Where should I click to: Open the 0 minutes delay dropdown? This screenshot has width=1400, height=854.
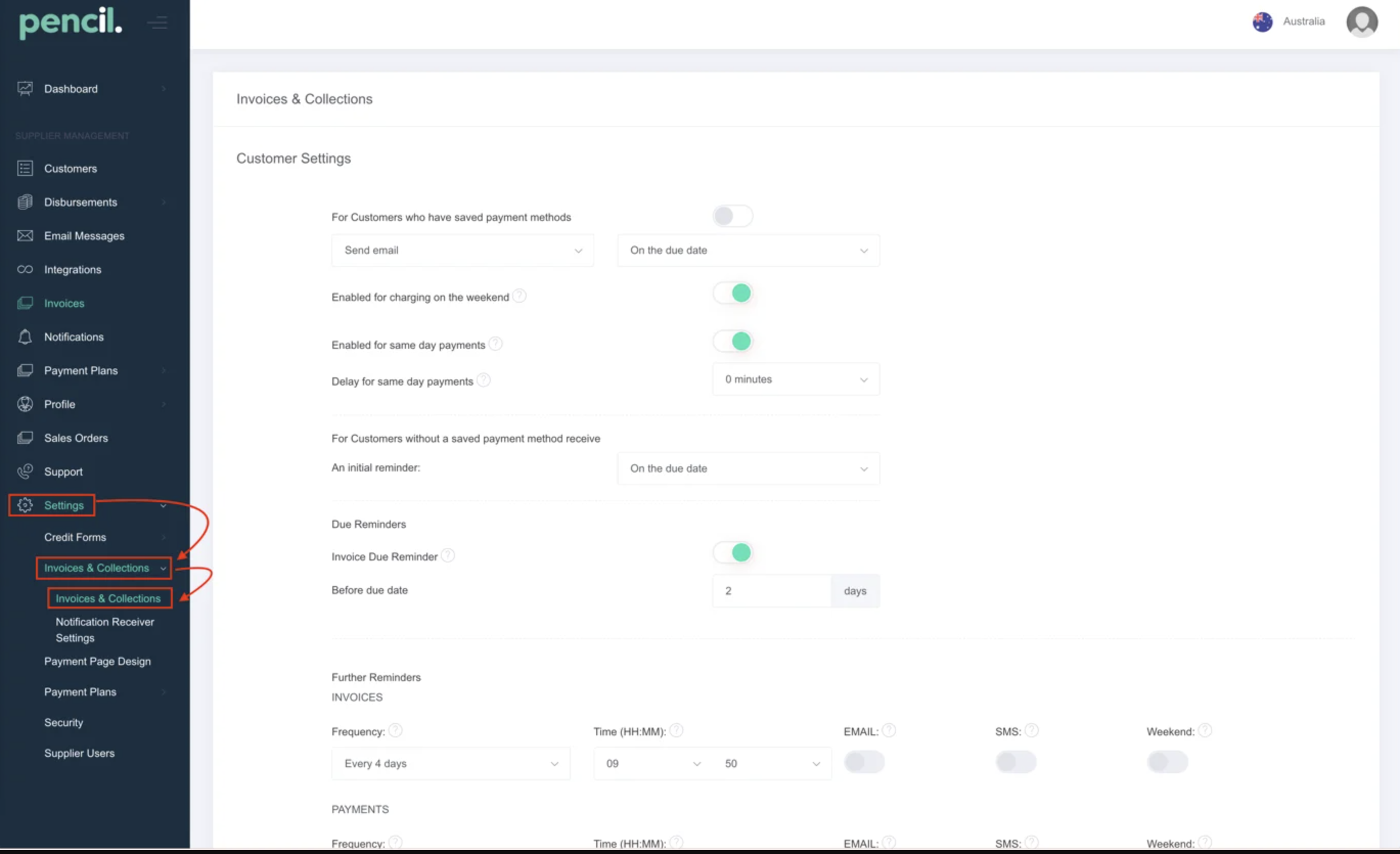point(796,379)
